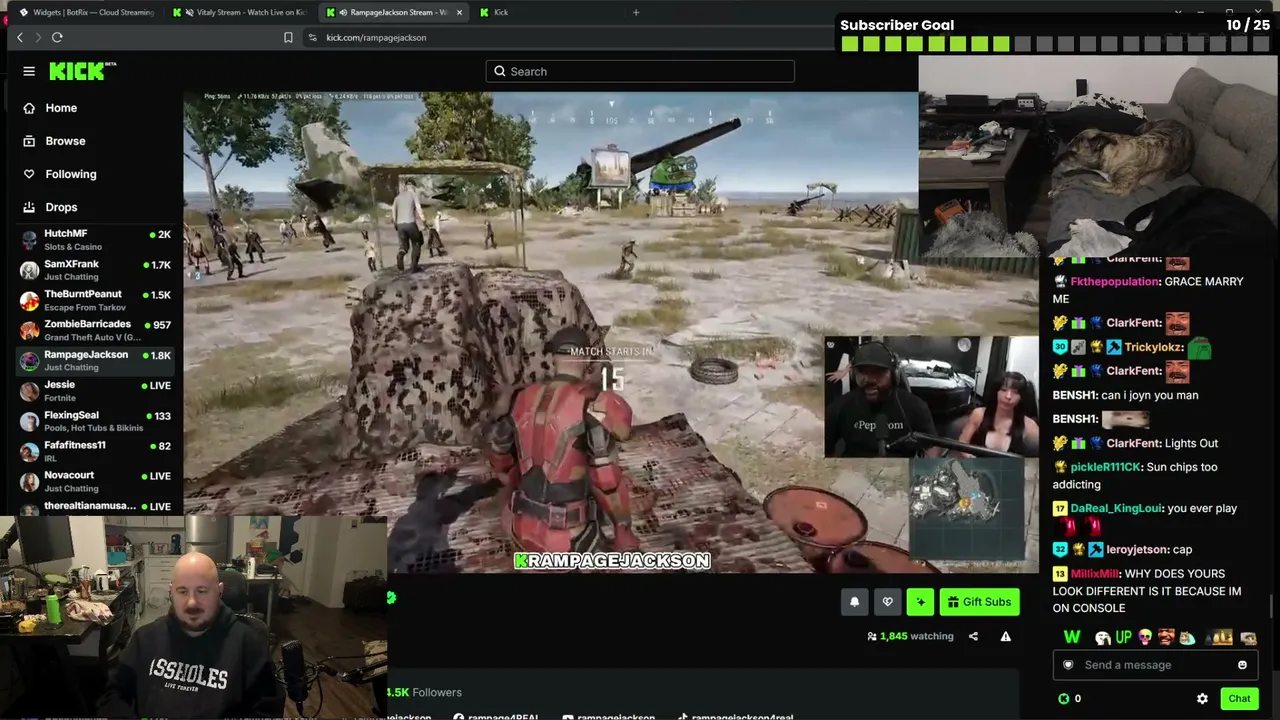
Task: Go back with the browser back arrow
Action: click(x=20, y=37)
